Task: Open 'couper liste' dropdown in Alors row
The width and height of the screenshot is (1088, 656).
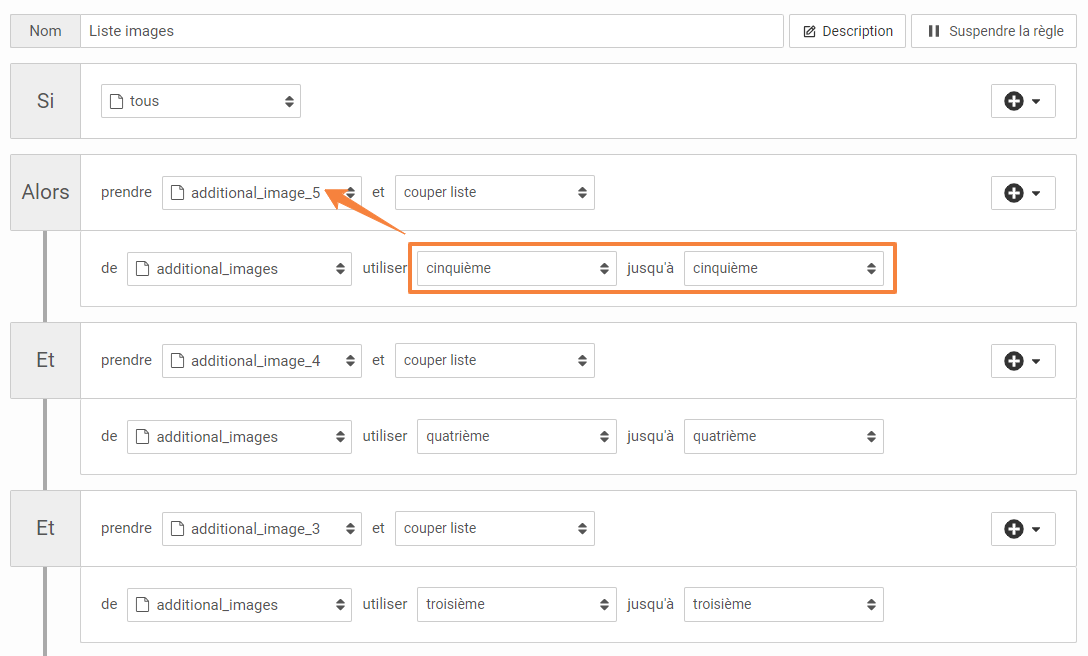Action: [494, 193]
